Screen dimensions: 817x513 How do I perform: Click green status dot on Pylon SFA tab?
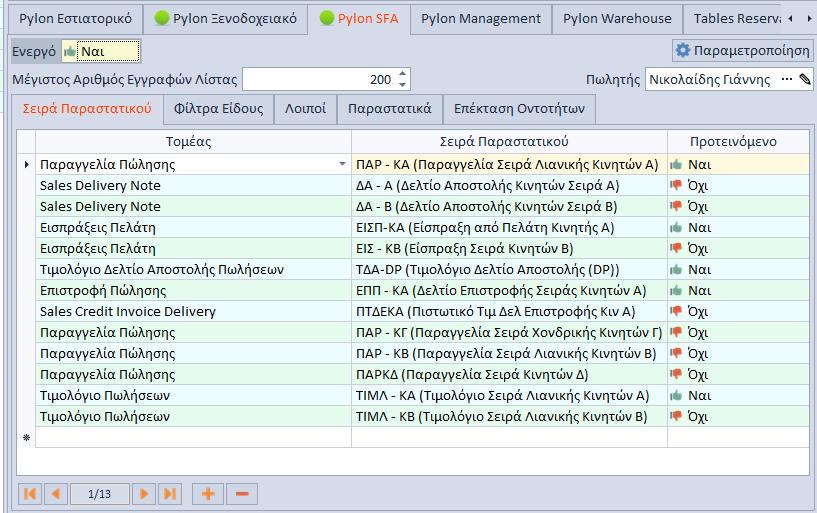coord(327,18)
